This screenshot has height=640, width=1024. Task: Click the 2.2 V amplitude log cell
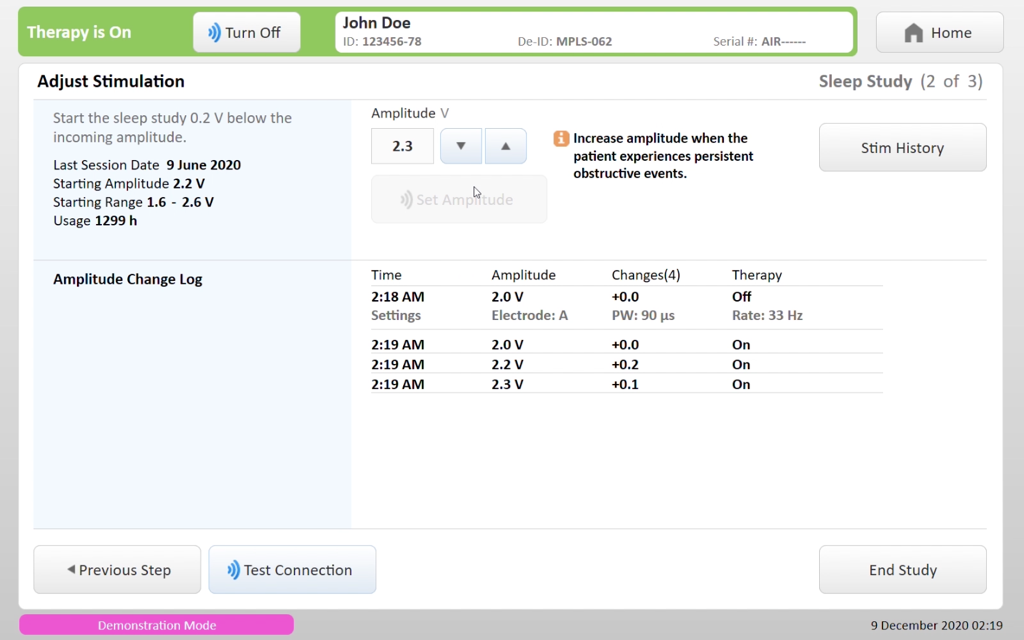(507, 364)
